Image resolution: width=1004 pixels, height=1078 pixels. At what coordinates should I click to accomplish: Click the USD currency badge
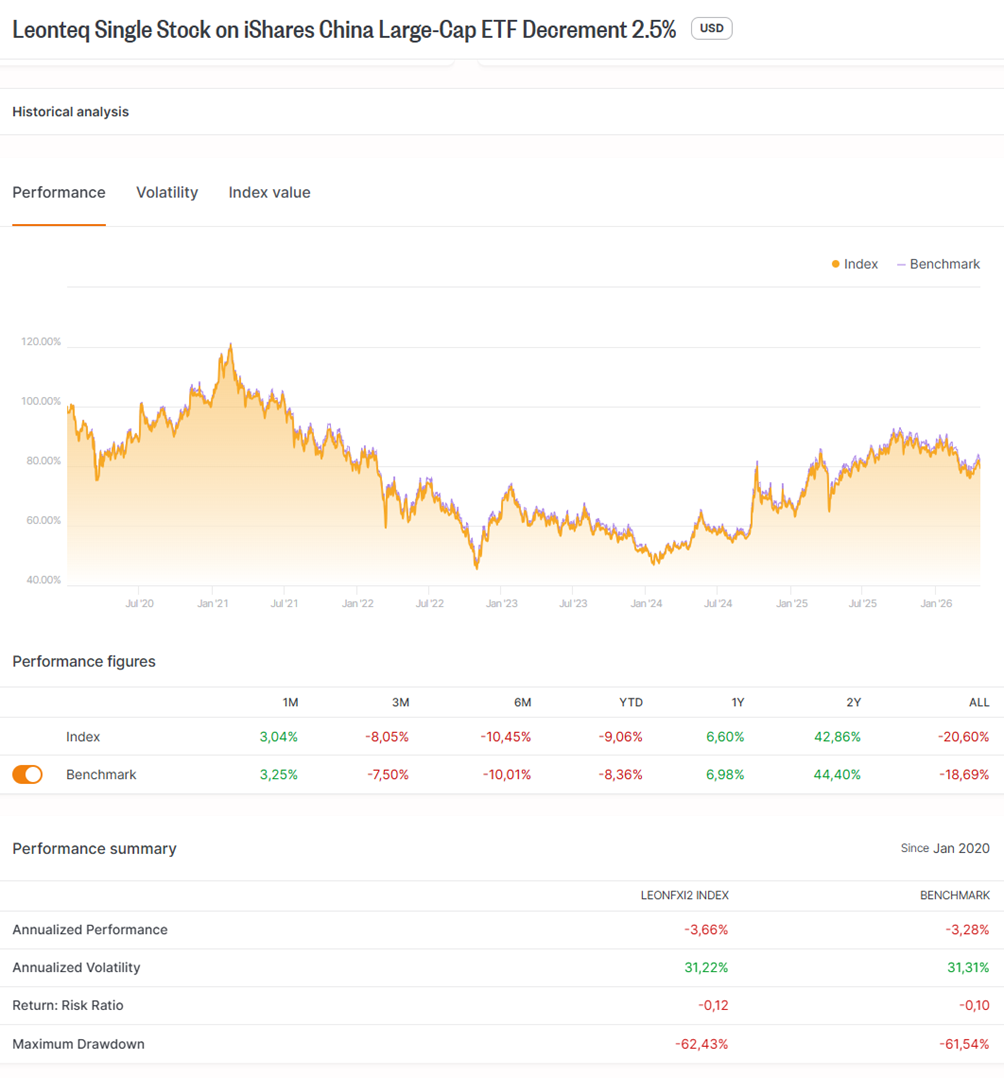point(711,28)
